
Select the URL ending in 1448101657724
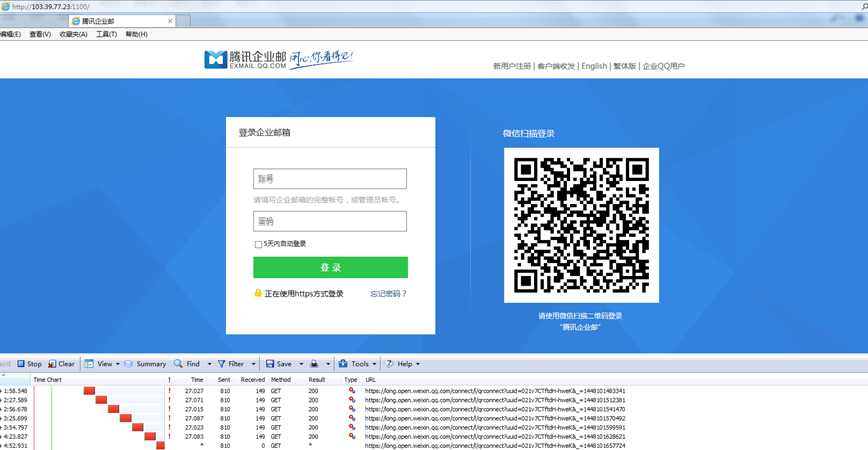point(495,446)
